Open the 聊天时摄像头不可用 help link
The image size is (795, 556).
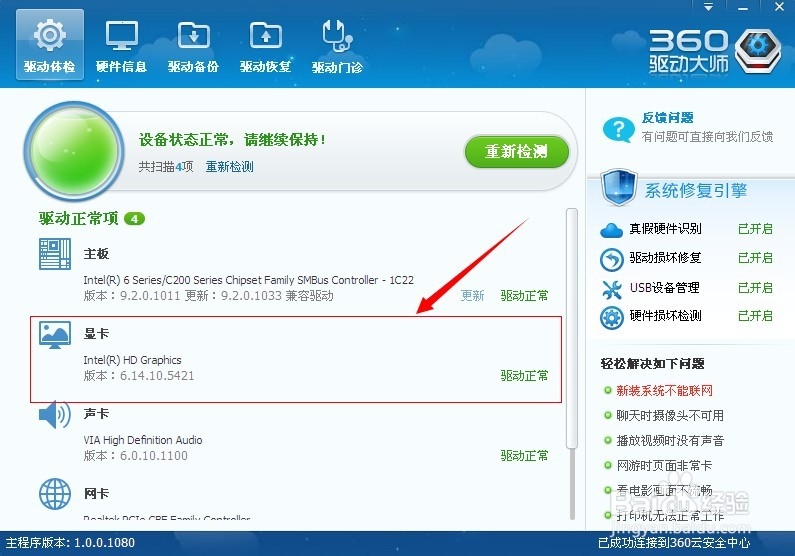coord(669,416)
